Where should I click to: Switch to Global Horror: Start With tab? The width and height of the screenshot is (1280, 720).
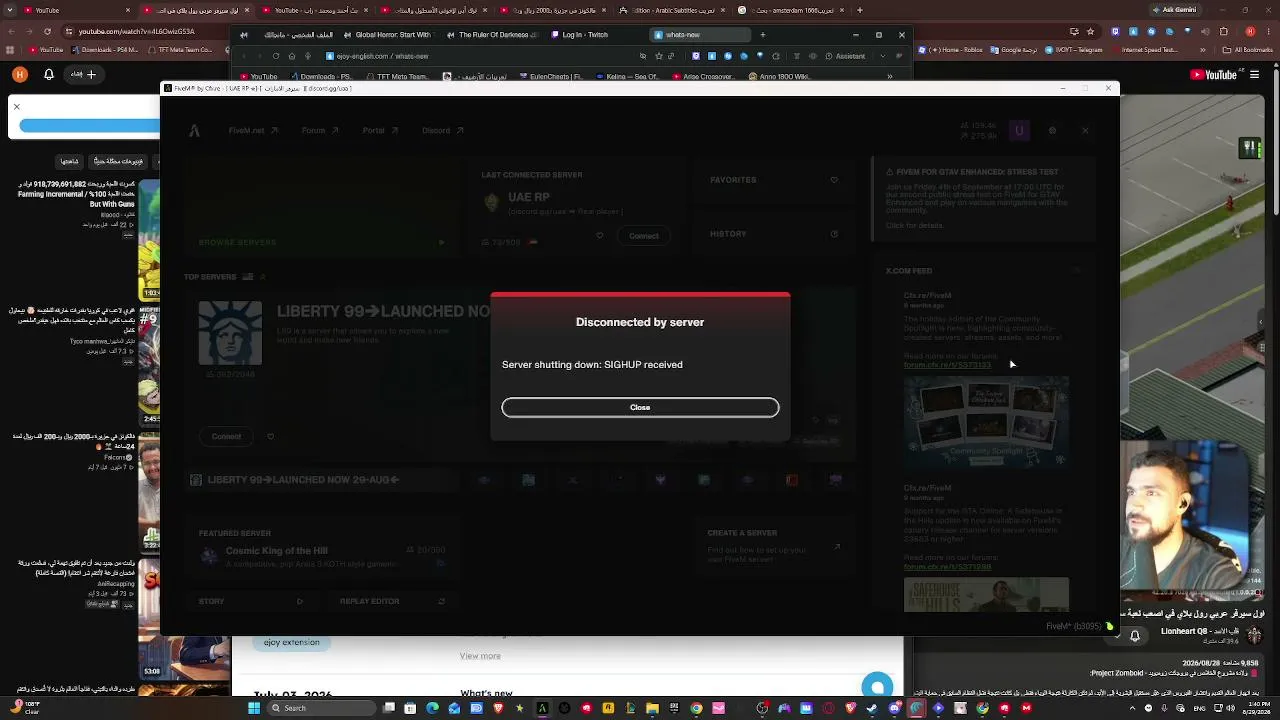click(x=388, y=35)
